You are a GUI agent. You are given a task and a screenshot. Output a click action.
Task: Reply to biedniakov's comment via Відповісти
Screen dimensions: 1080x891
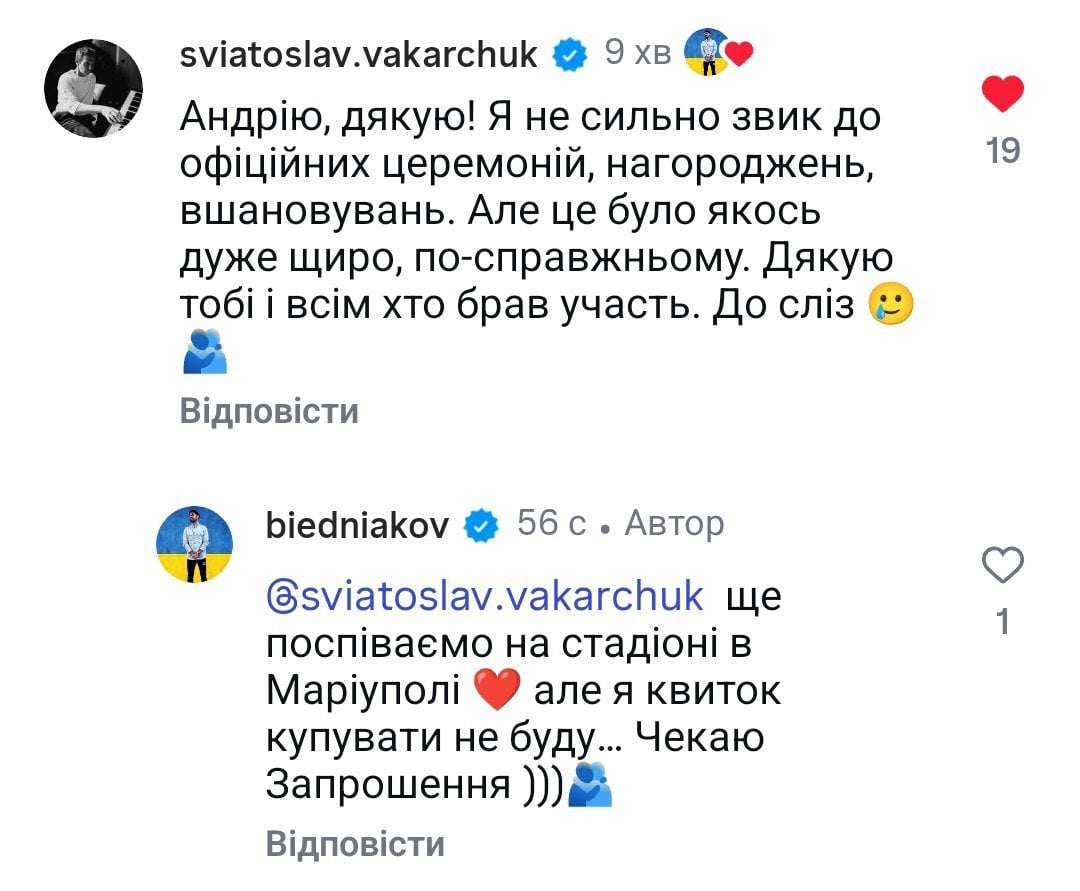[355, 844]
